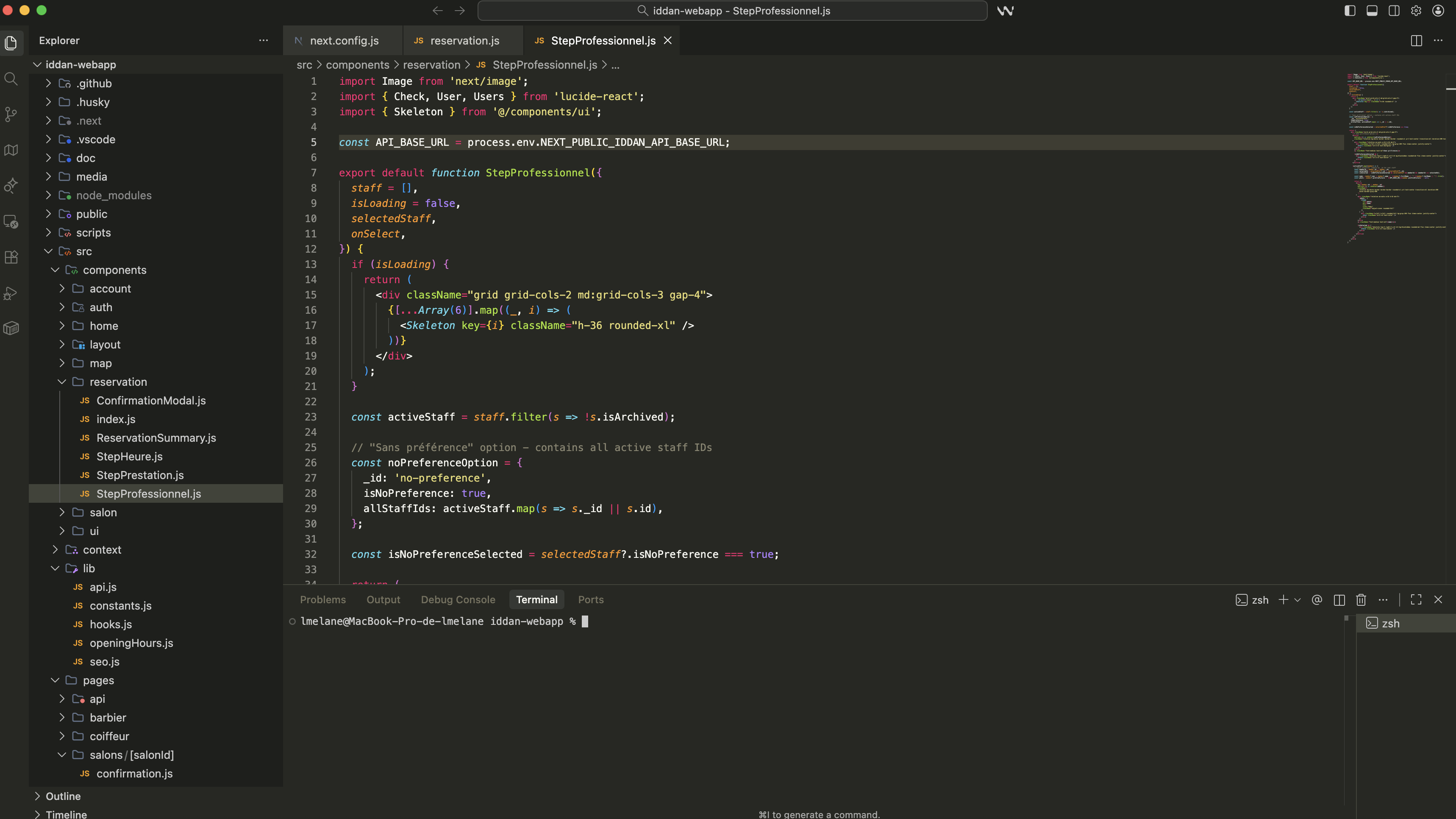Open the Source Control panel
Image resolution: width=1456 pixels, height=819 pixels.
coord(11,114)
